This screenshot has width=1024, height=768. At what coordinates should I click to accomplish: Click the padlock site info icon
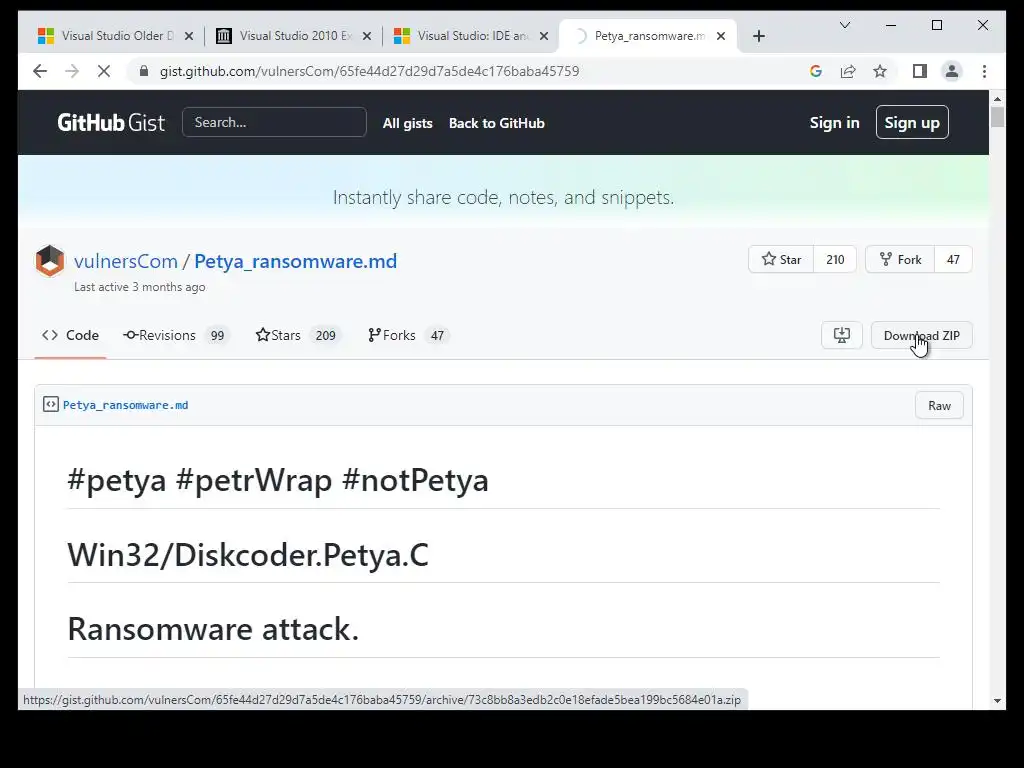pos(144,71)
